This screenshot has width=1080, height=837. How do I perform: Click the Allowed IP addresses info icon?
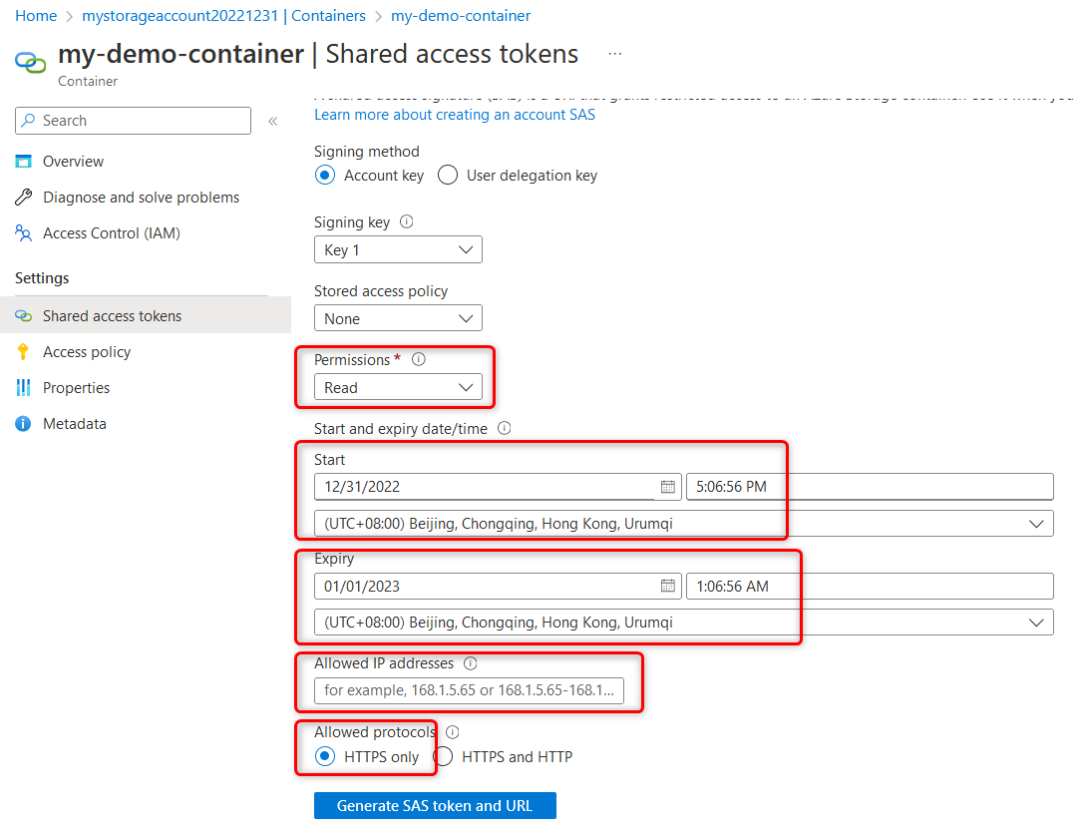pyautogui.click(x=471, y=663)
